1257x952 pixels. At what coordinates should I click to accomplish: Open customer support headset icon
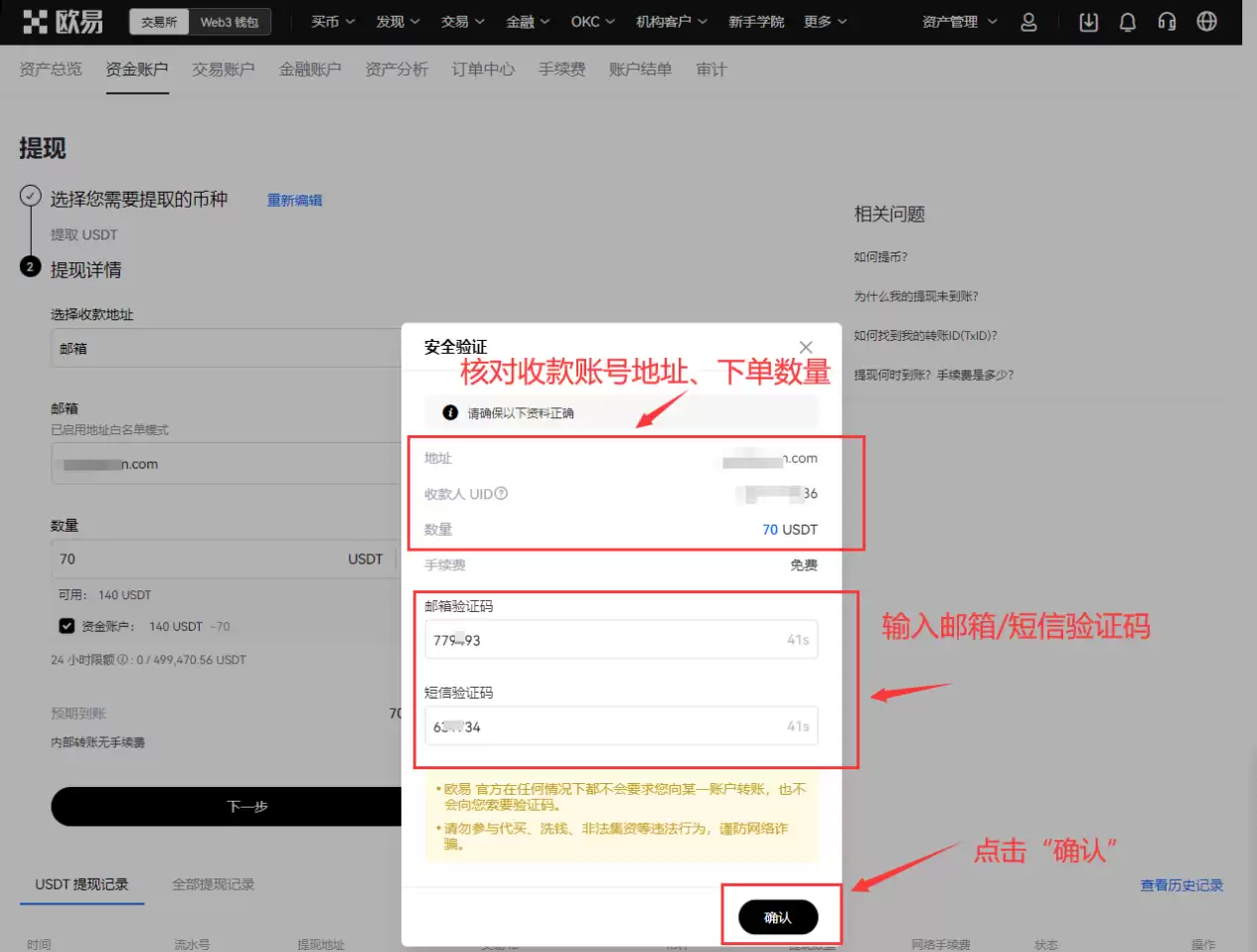1167,21
